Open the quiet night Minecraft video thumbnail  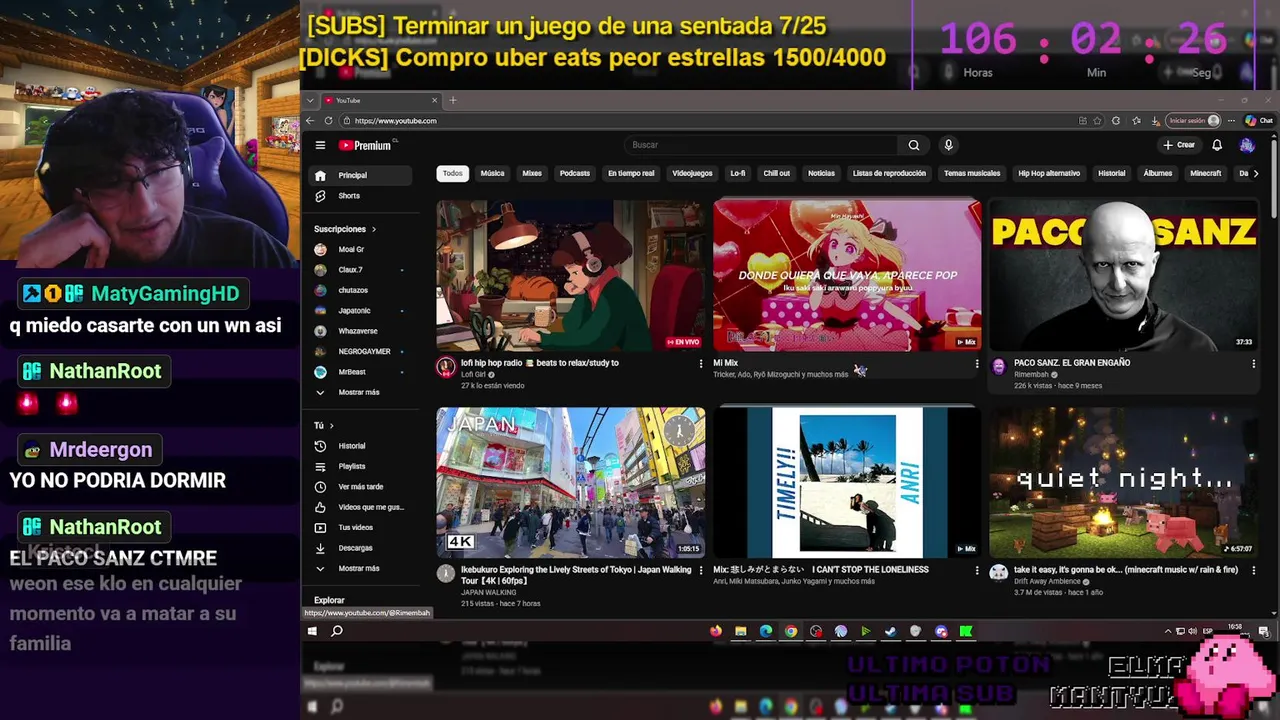pyautogui.click(x=1124, y=482)
